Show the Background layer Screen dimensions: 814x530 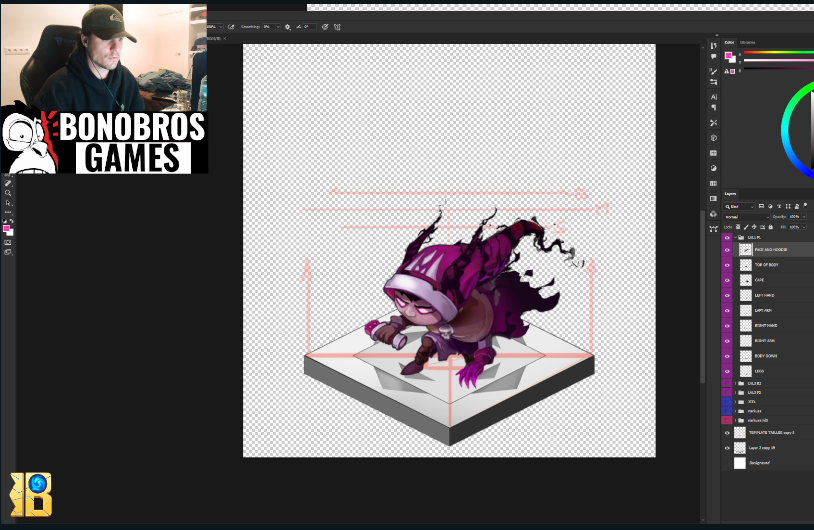727,463
